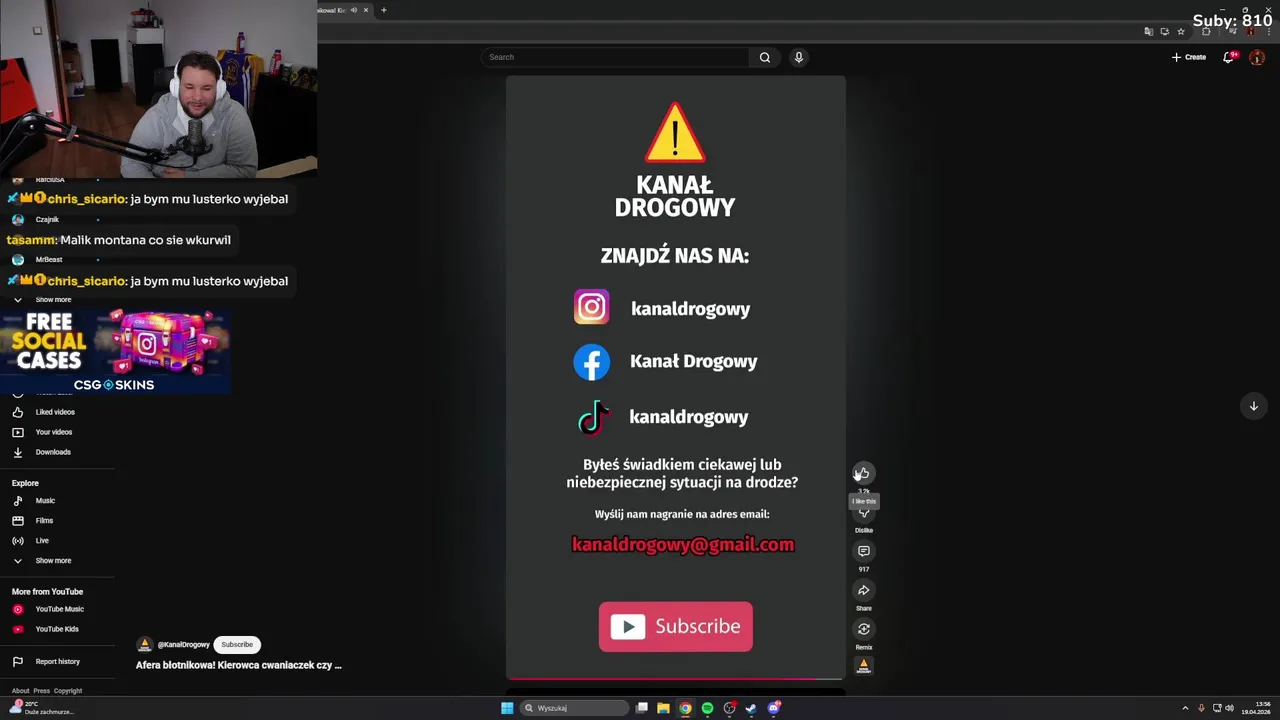Go to next Short with down arrow

click(x=1253, y=406)
